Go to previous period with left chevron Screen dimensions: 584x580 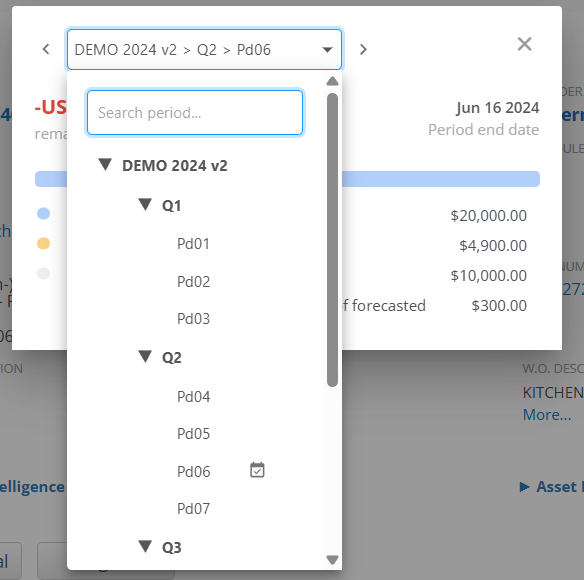pyautogui.click(x=46, y=49)
